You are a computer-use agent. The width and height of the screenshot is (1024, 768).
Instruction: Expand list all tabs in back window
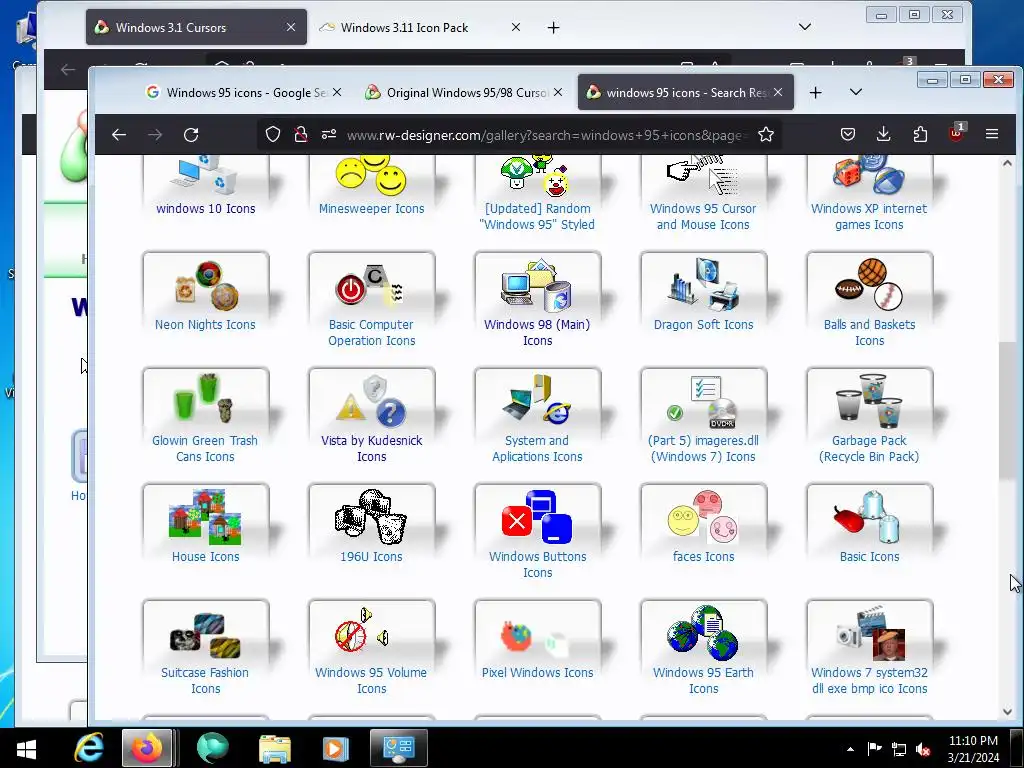pyautogui.click(x=805, y=27)
